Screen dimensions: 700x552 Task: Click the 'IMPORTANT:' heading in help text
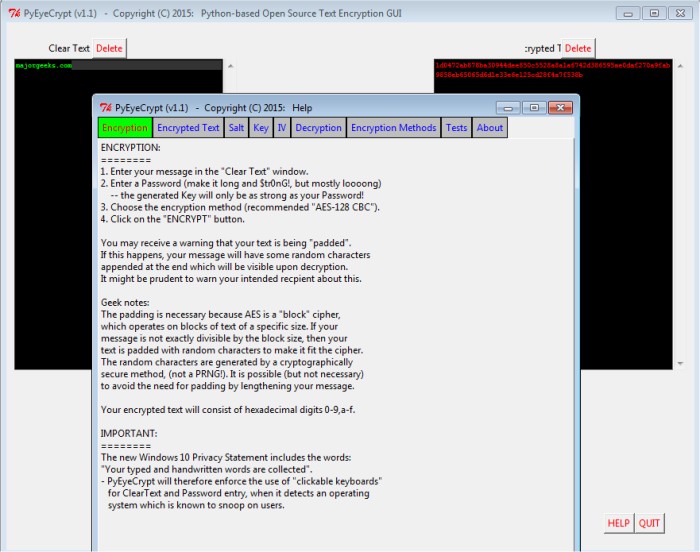click(x=129, y=434)
